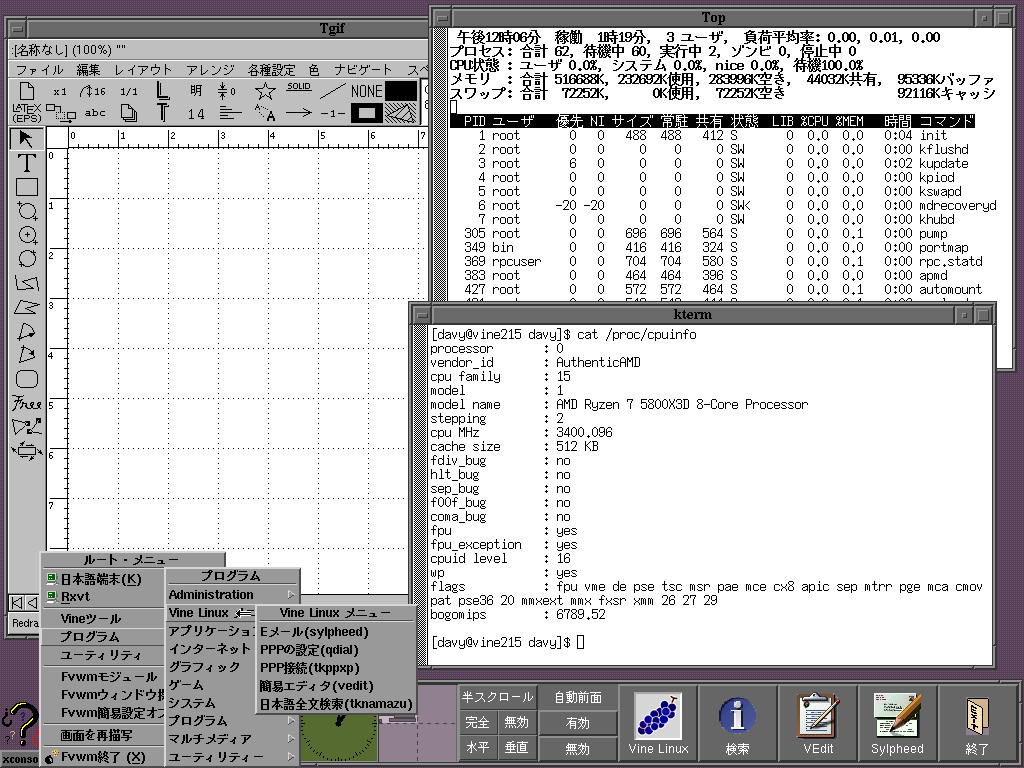Image resolution: width=1024 pixels, height=768 pixels.
Task: Set 自動前面 to 有効
Action: pyautogui.click(x=577, y=723)
